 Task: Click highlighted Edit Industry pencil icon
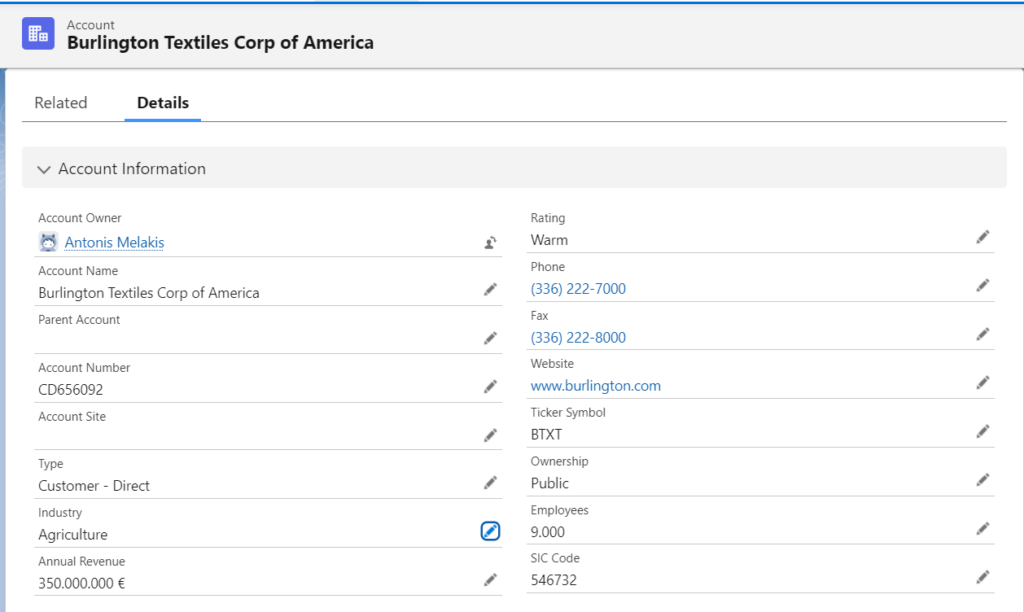point(490,531)
